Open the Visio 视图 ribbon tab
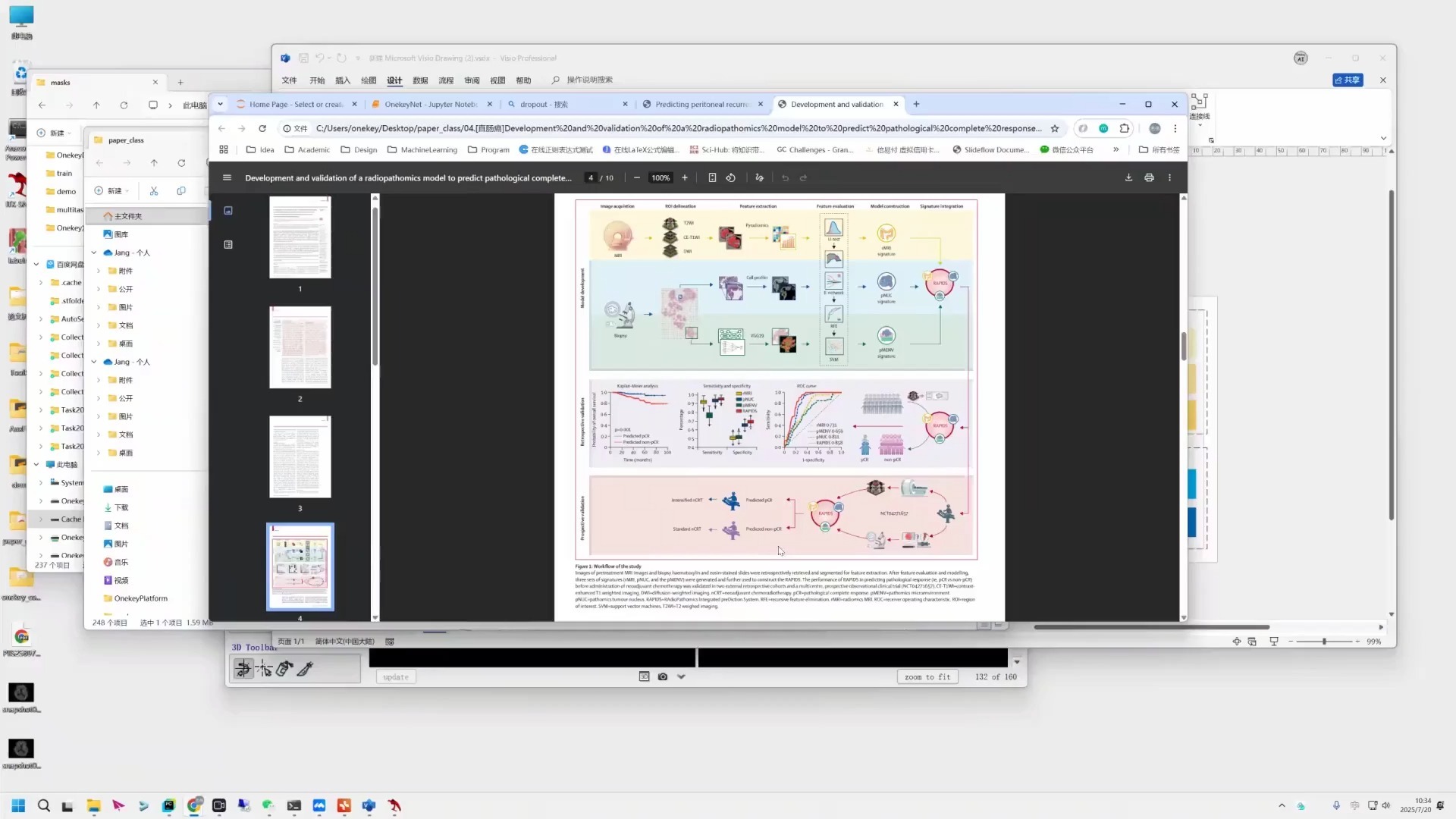Viewport: 1456px width, 819px height. pyautogui.click(x=497, y=80)
